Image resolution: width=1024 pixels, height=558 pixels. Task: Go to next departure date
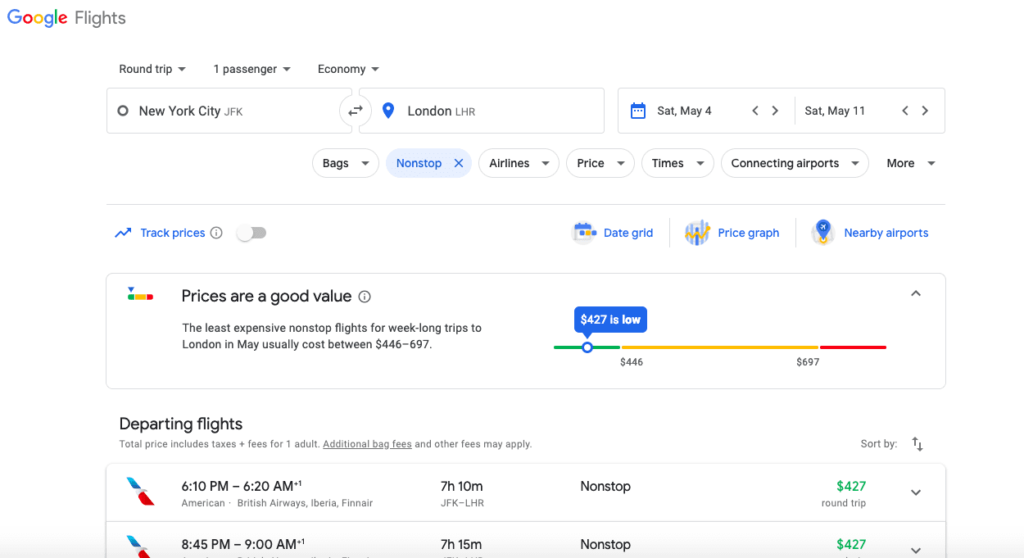click(775, 110)
